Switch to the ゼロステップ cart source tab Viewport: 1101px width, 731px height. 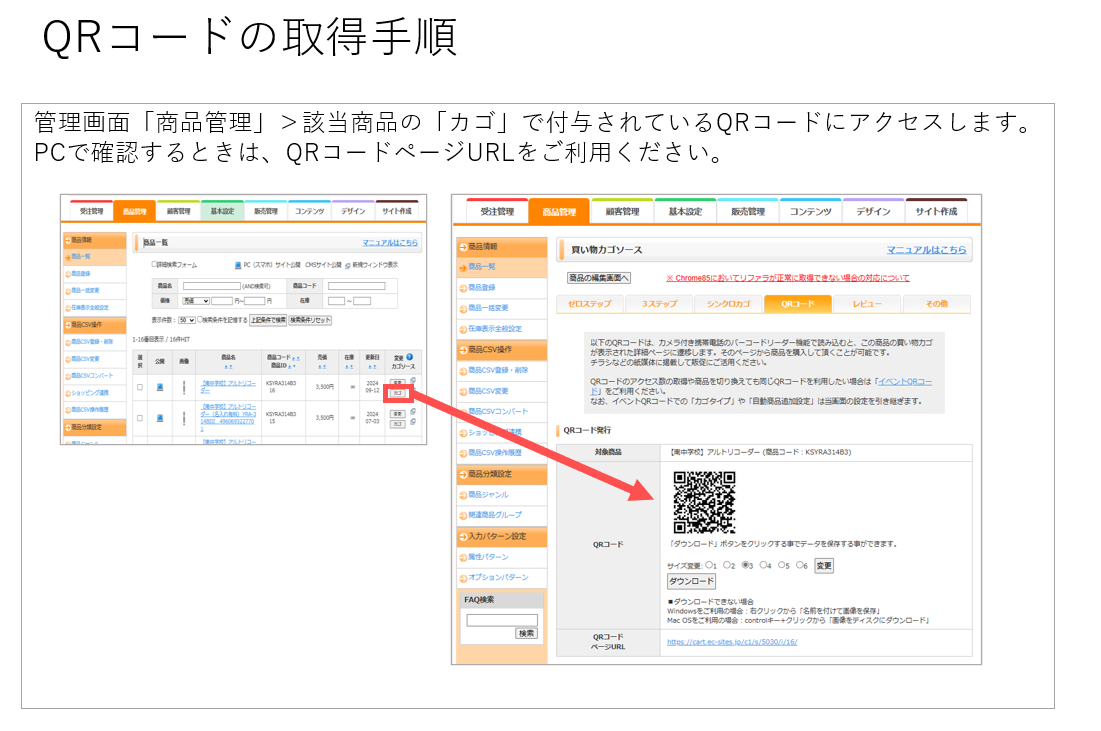(x=590, y=304)
